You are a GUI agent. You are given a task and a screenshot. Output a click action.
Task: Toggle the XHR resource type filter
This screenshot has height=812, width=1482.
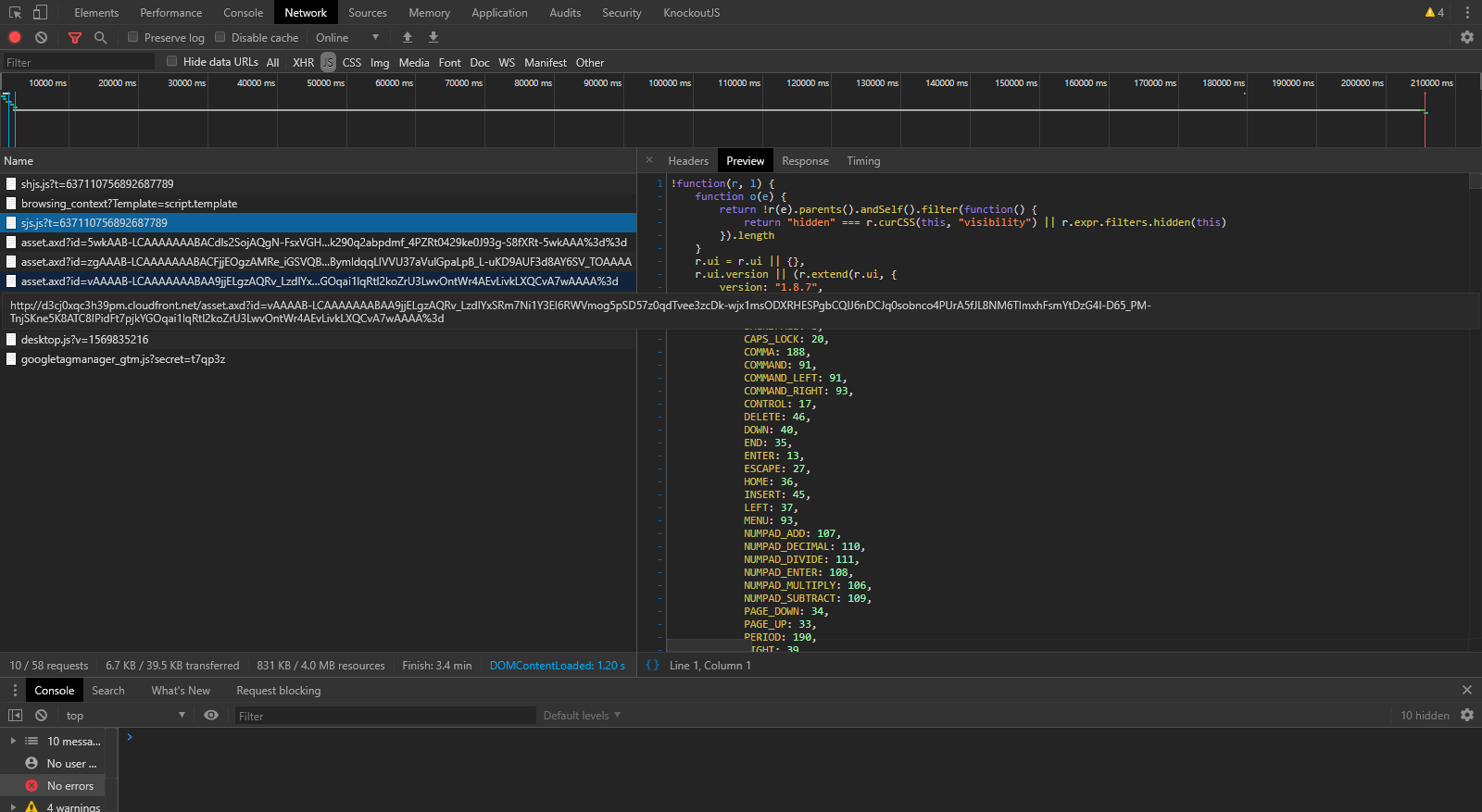pyautogui.click(x=303, y=62)
